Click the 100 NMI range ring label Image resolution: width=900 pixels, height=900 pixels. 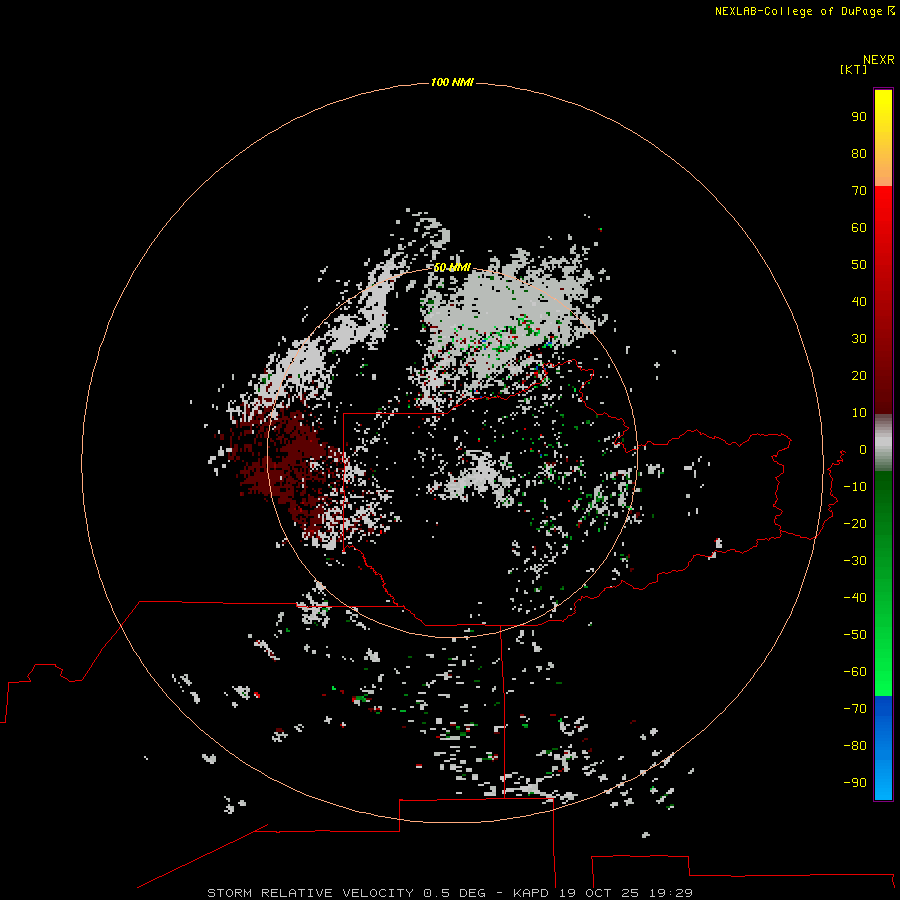(x=452, y=83)
